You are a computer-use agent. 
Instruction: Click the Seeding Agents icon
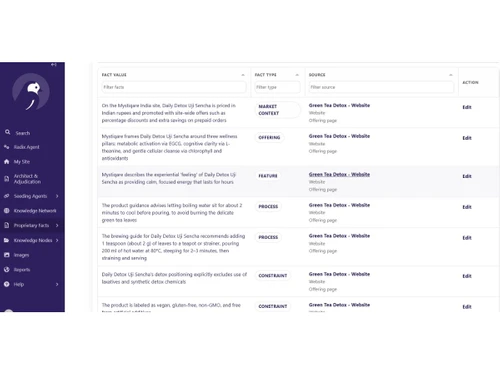pos(7,196)
